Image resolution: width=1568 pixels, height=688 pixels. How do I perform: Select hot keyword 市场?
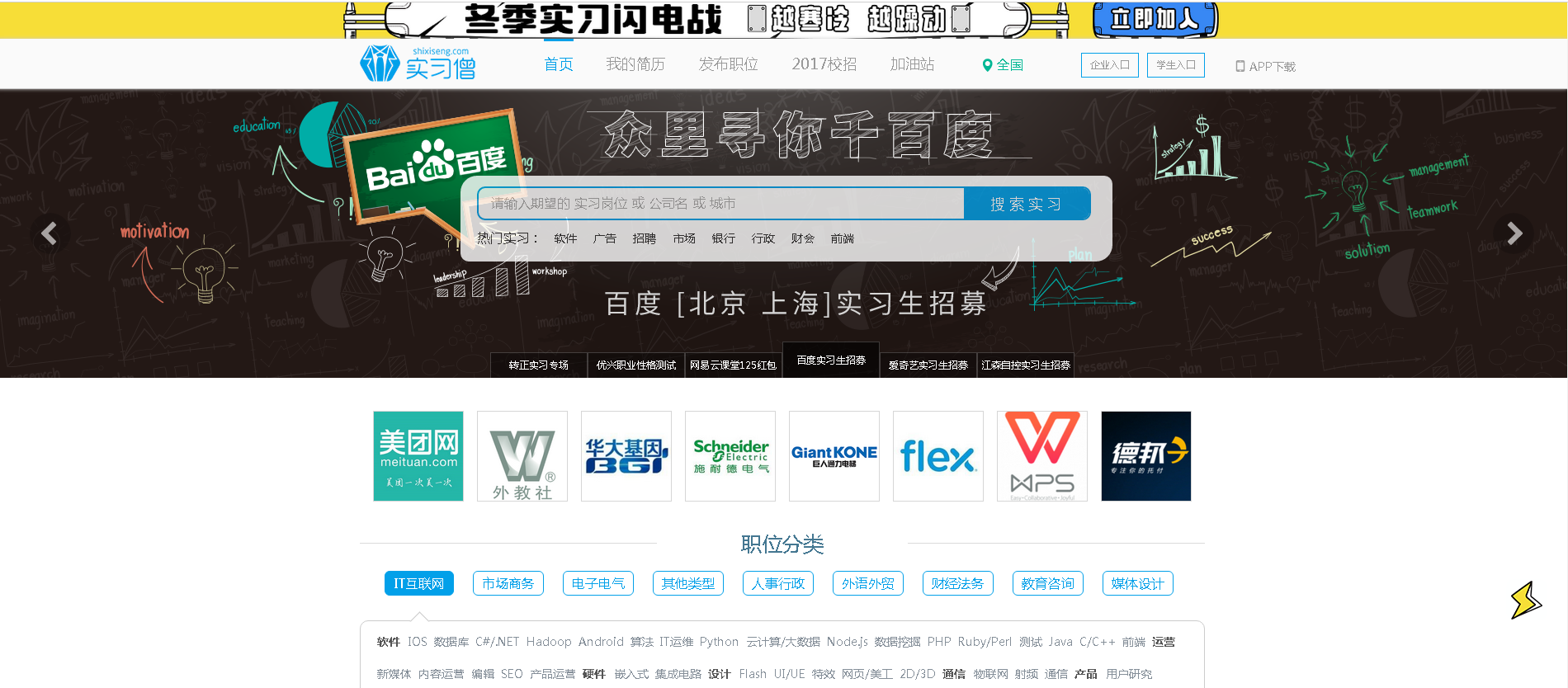click(684, 238)
